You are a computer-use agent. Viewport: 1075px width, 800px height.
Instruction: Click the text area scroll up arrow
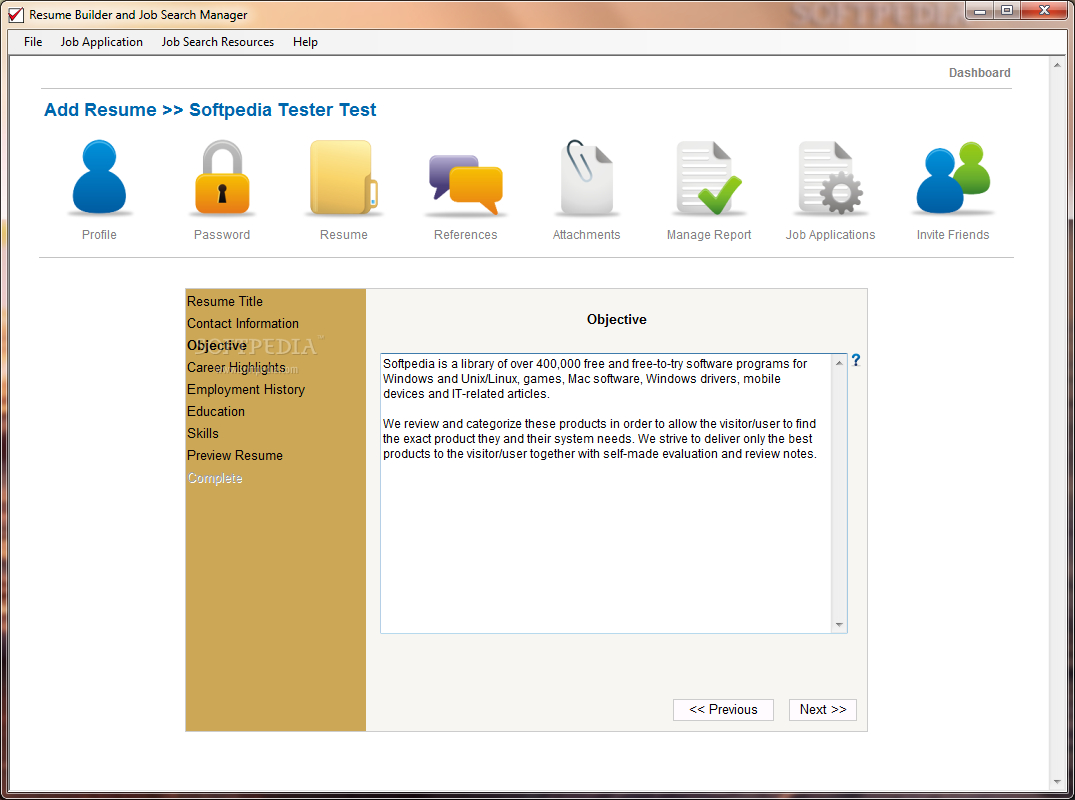[839, 363]
